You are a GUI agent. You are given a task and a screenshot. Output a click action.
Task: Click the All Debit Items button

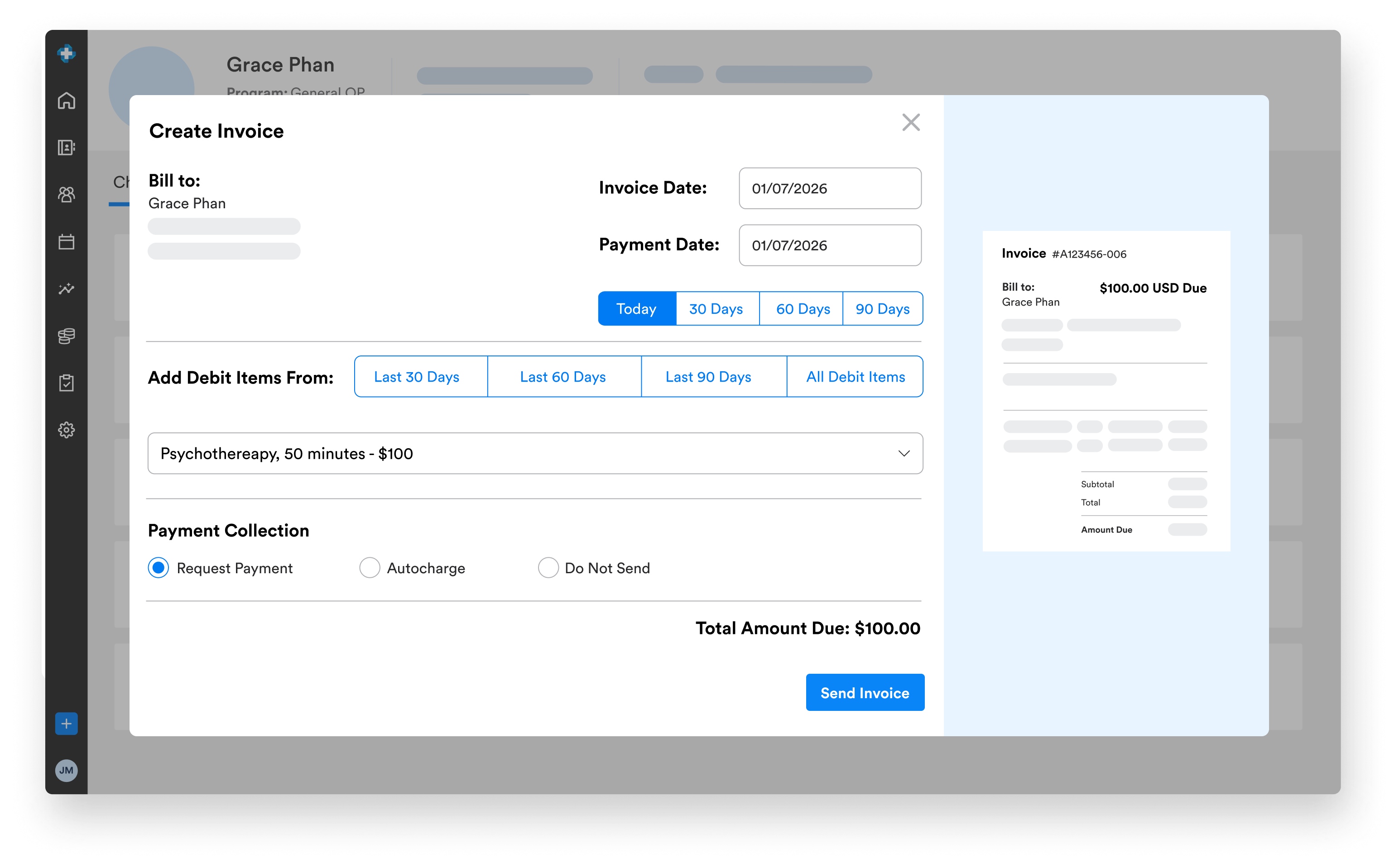856,377
